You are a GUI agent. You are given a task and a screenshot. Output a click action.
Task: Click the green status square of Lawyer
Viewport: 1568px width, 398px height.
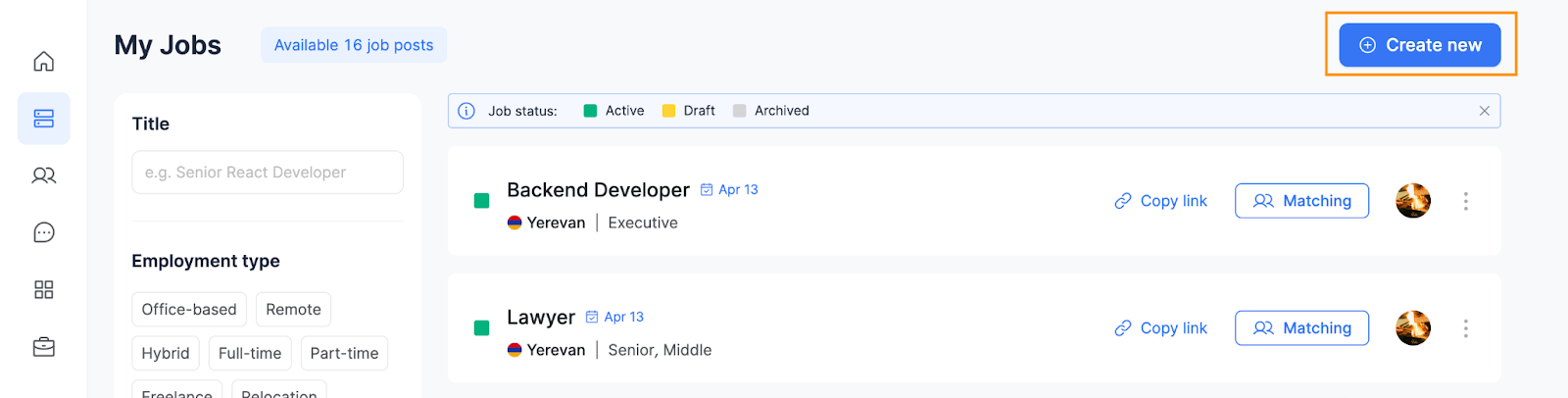481,328
